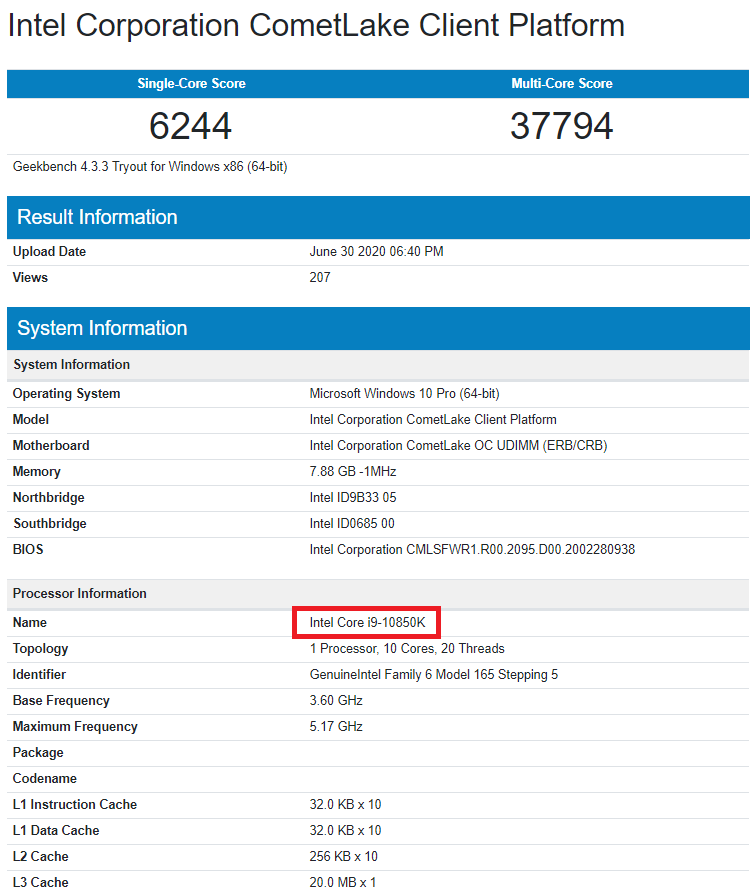Select the L1 Data Cache 32.0 KB x 10 value

point(345,831)
